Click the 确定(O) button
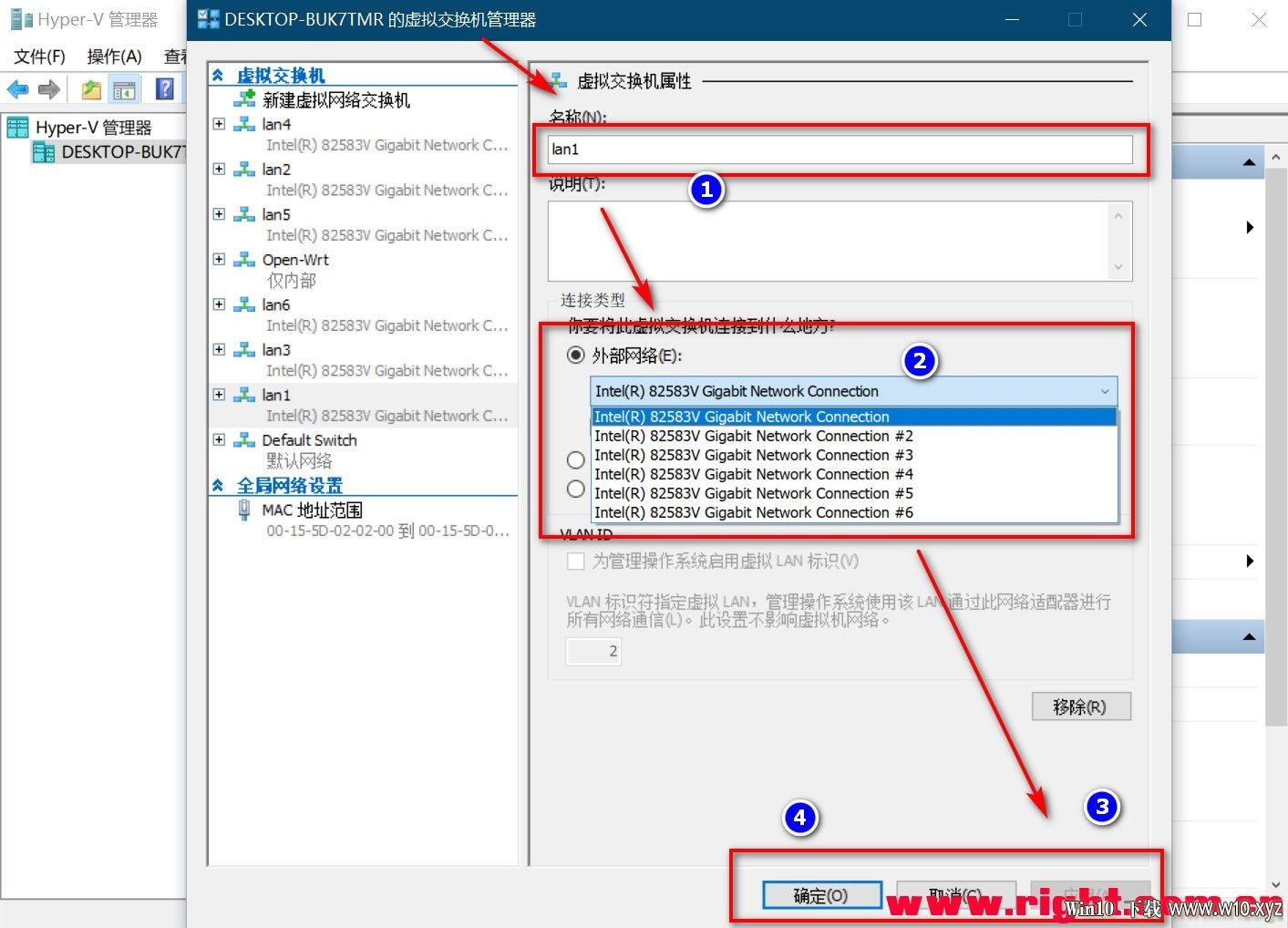Viewport: 1288px width, 928px height. 821,896
